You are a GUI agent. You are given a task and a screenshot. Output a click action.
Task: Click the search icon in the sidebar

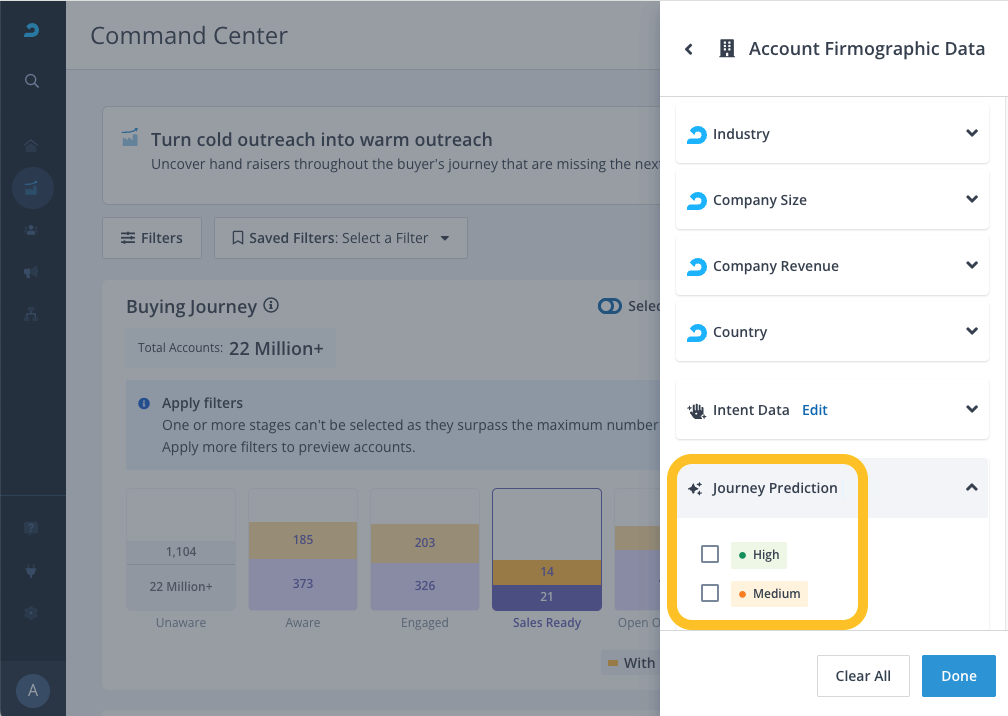[32, 81]
